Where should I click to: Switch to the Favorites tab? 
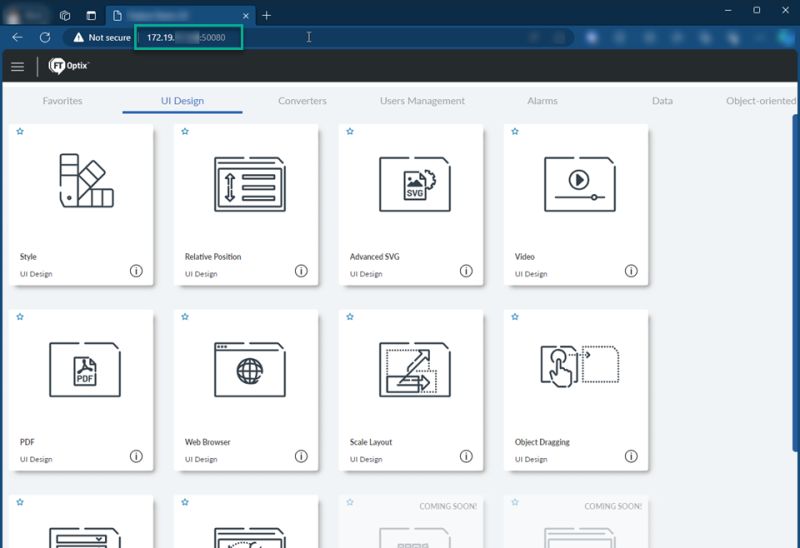[62, 101]
